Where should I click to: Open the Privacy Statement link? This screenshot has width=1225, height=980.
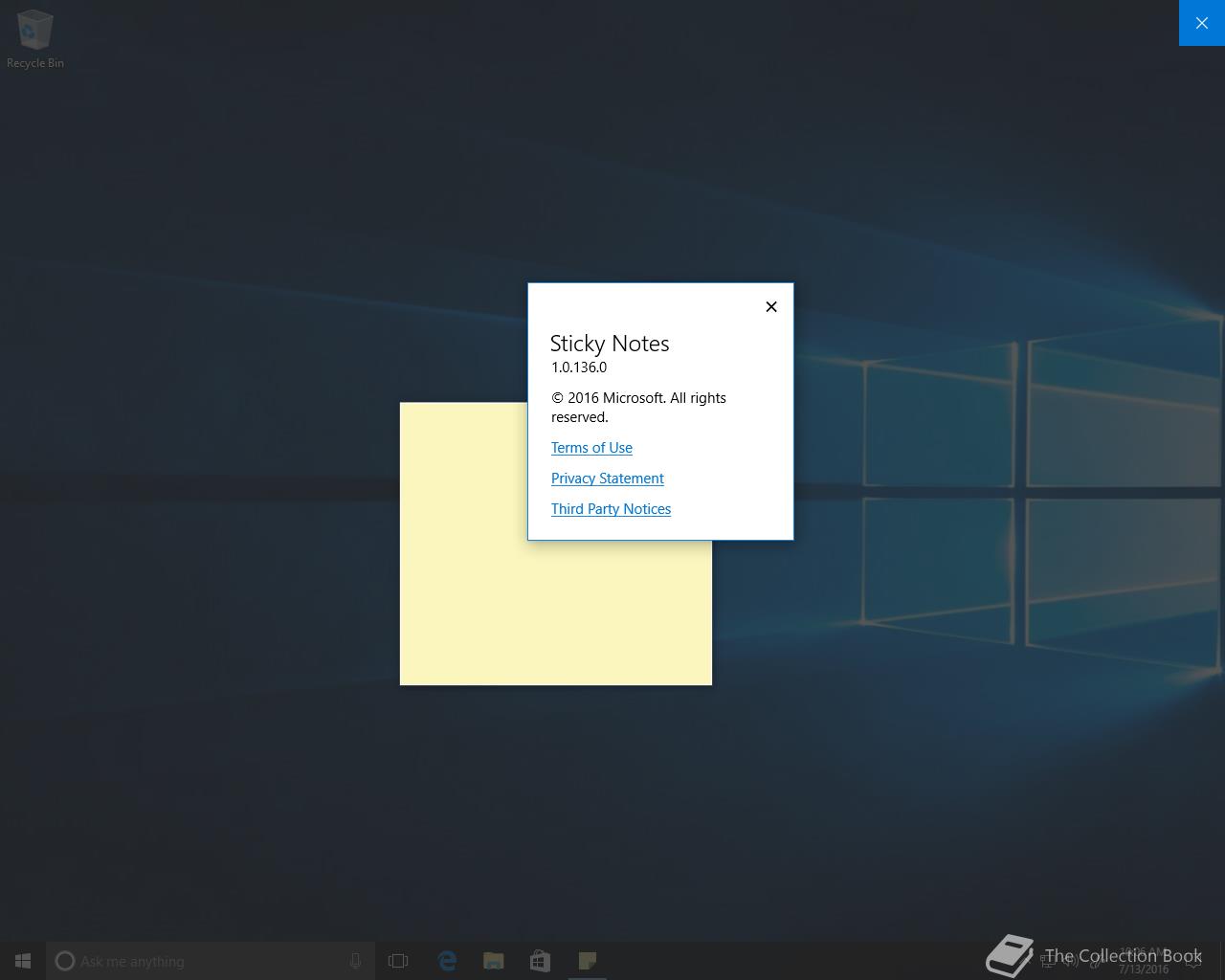[x=607, y=479]
